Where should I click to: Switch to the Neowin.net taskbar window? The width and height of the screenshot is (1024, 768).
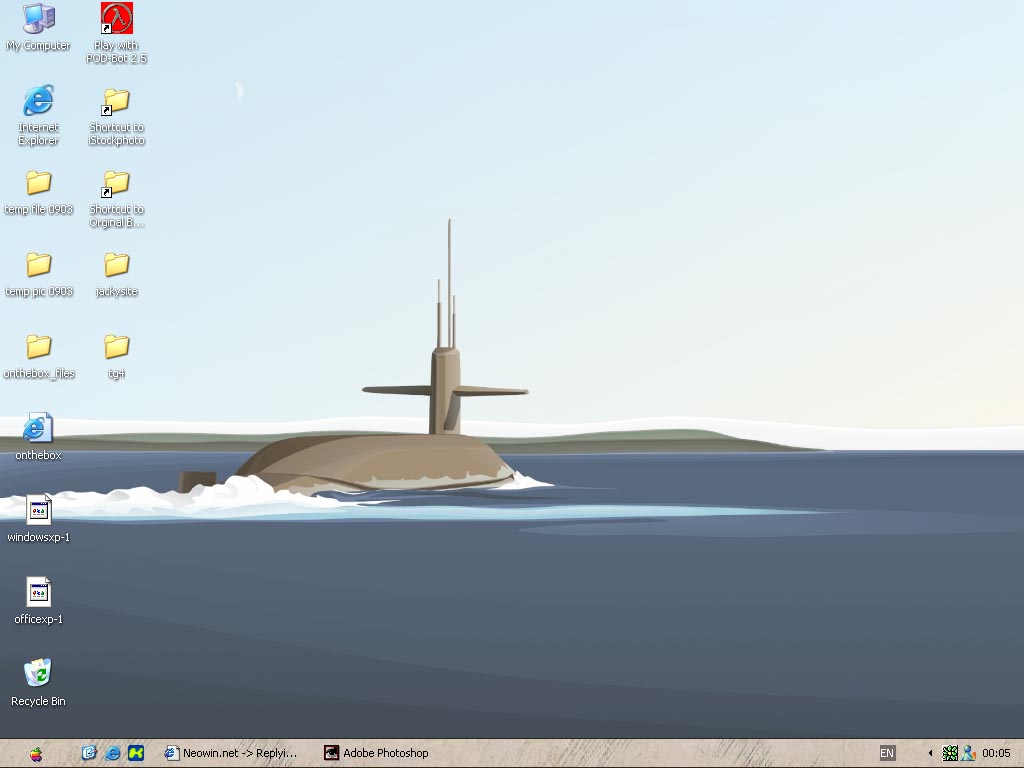(232, 753)
